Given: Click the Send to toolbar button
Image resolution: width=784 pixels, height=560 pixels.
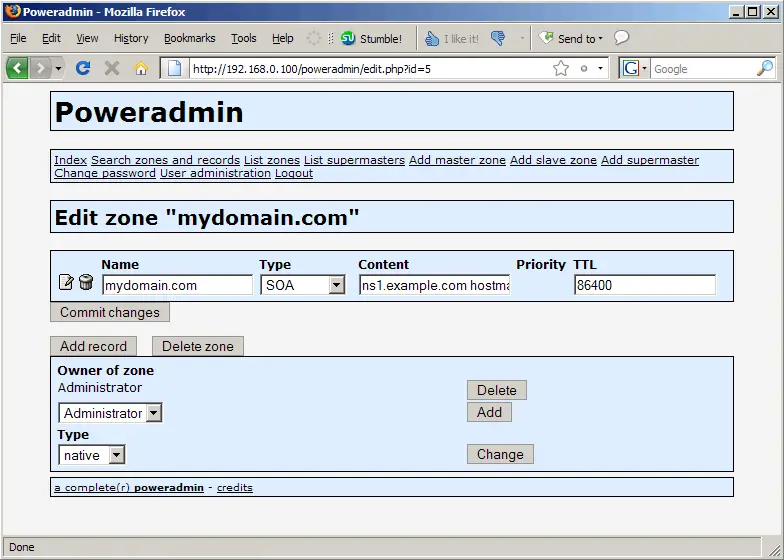Looking at the screenshot, I should click(x=570, y=38).
